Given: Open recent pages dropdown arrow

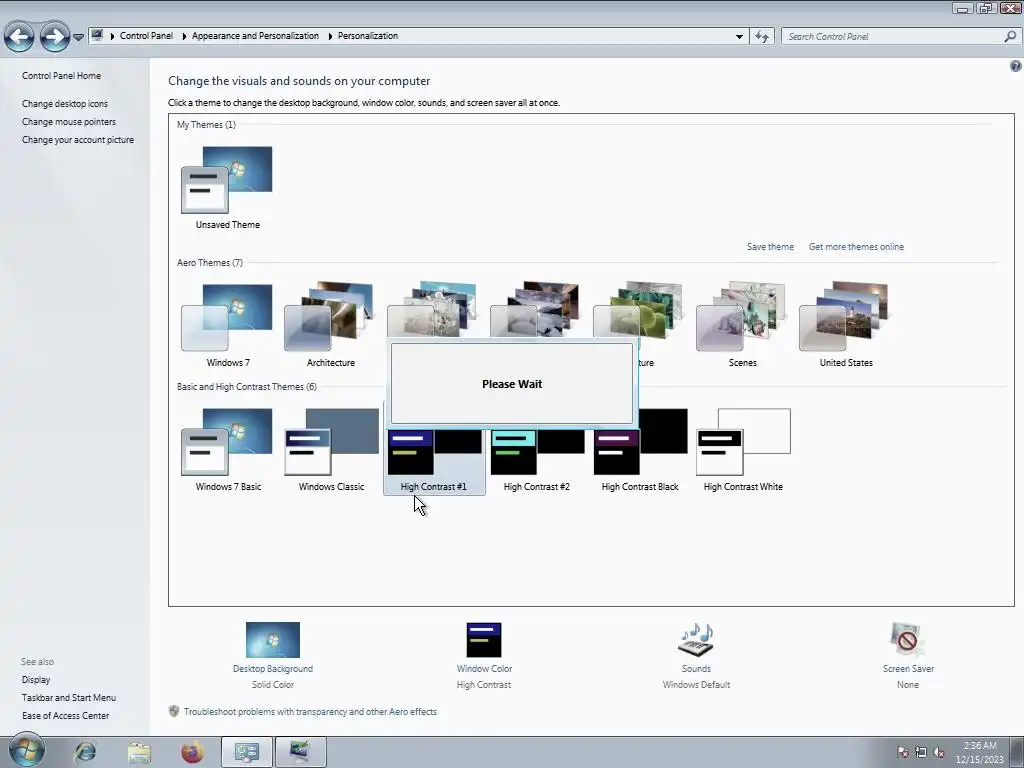Looking at the screenshot, I should click(78, 37).
